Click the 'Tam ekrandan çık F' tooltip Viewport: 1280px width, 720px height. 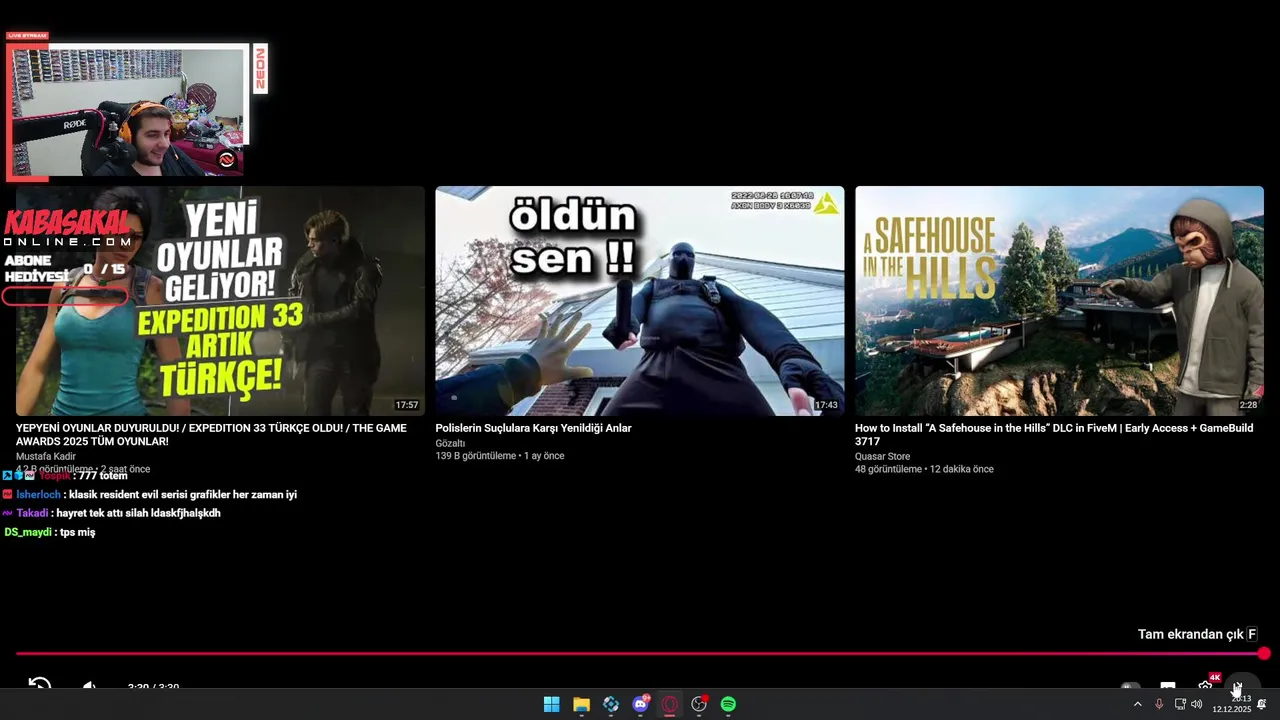1197,634
